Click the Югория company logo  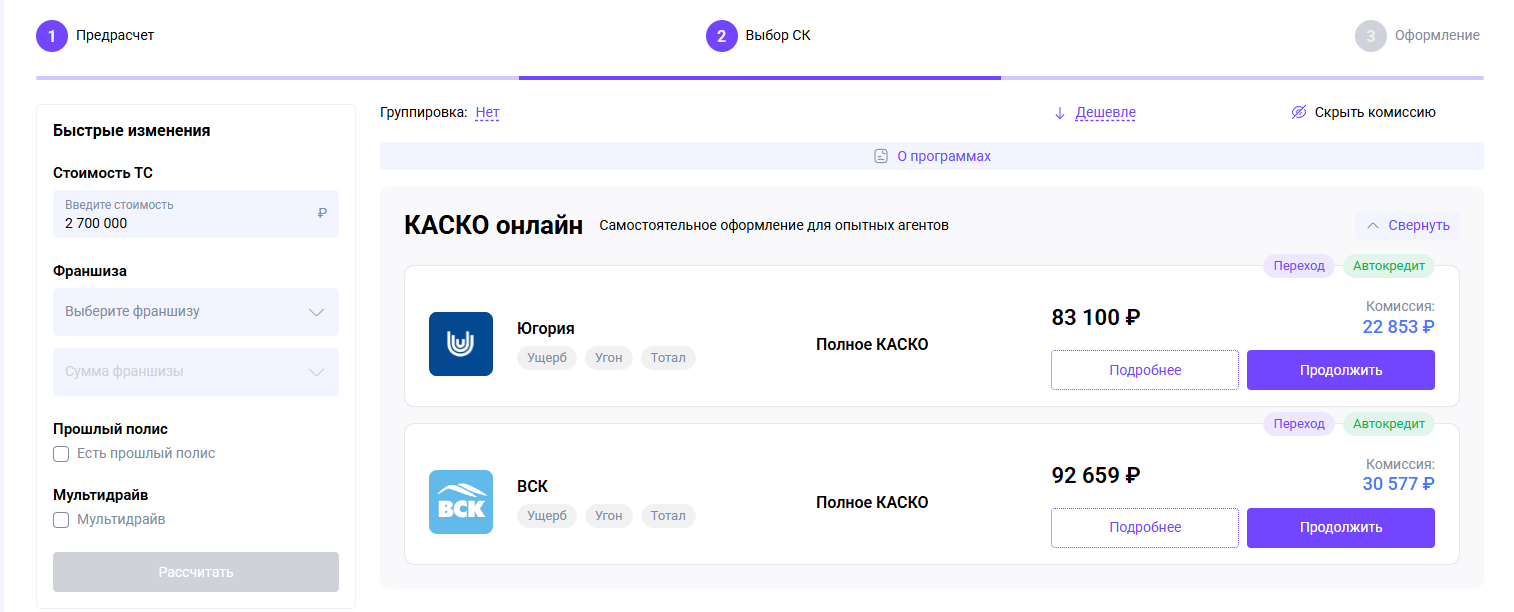pyautogui.click(x=461, y=344)
